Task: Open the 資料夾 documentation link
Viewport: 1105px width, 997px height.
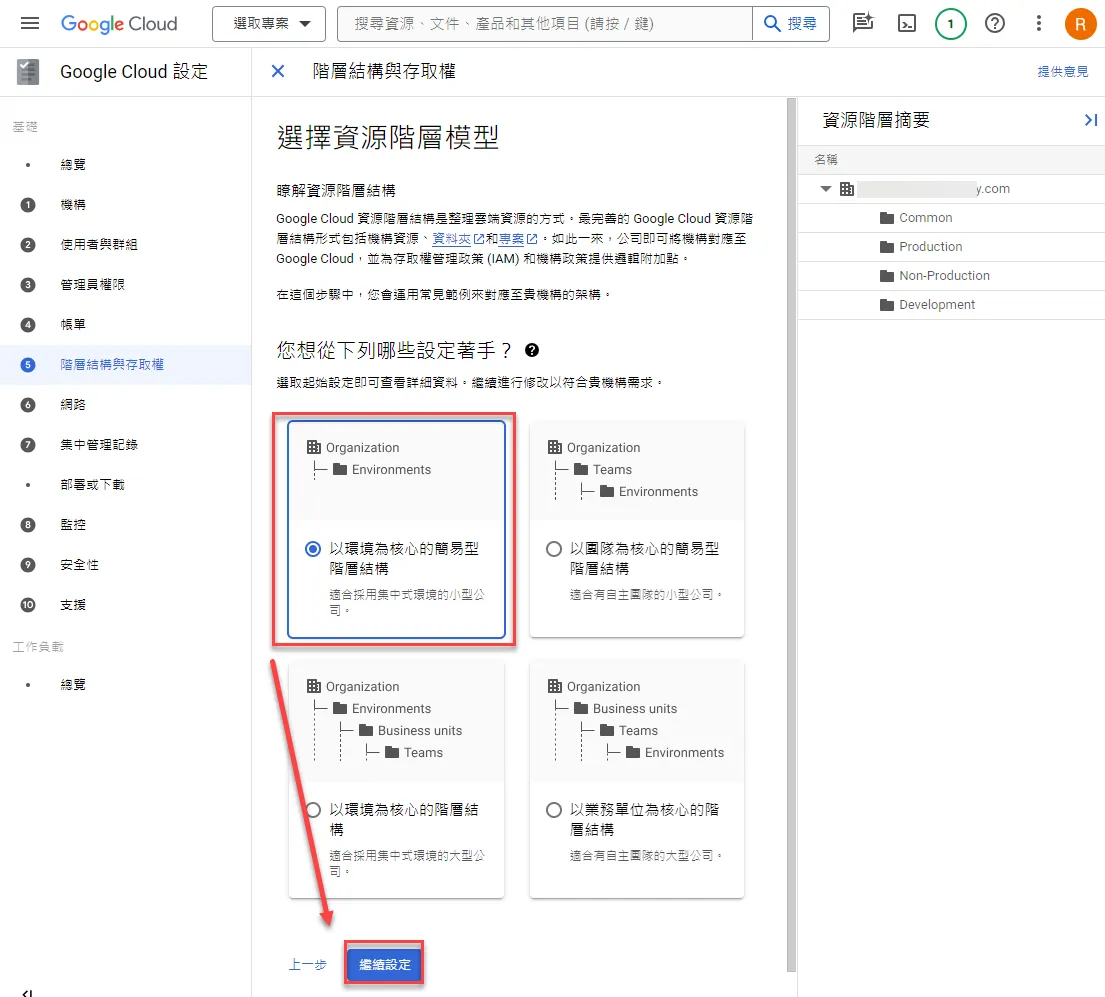Action: (x=457, y=239)
